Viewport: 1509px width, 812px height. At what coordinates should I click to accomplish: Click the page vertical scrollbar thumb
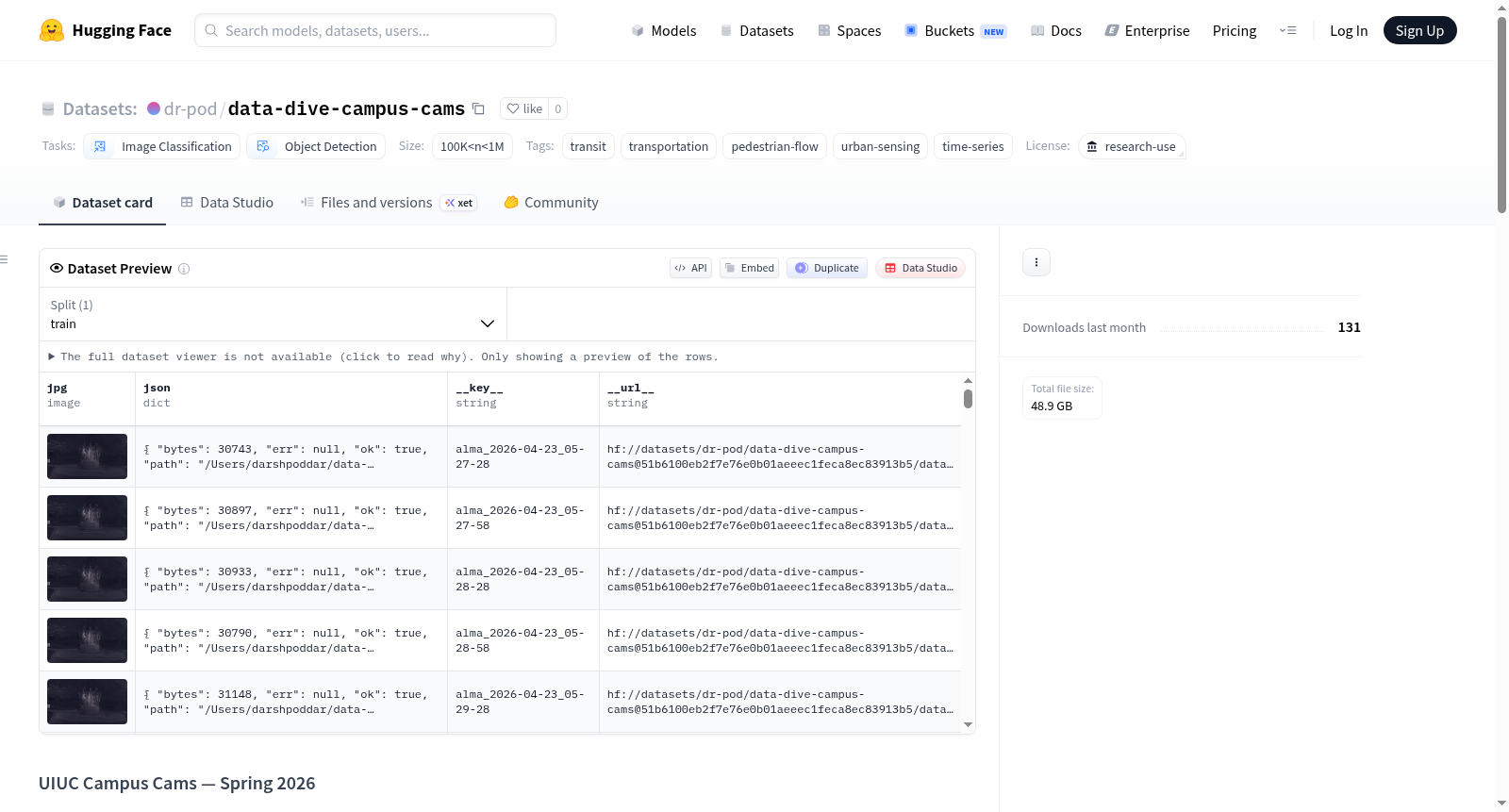click(x=1501, y=115)
